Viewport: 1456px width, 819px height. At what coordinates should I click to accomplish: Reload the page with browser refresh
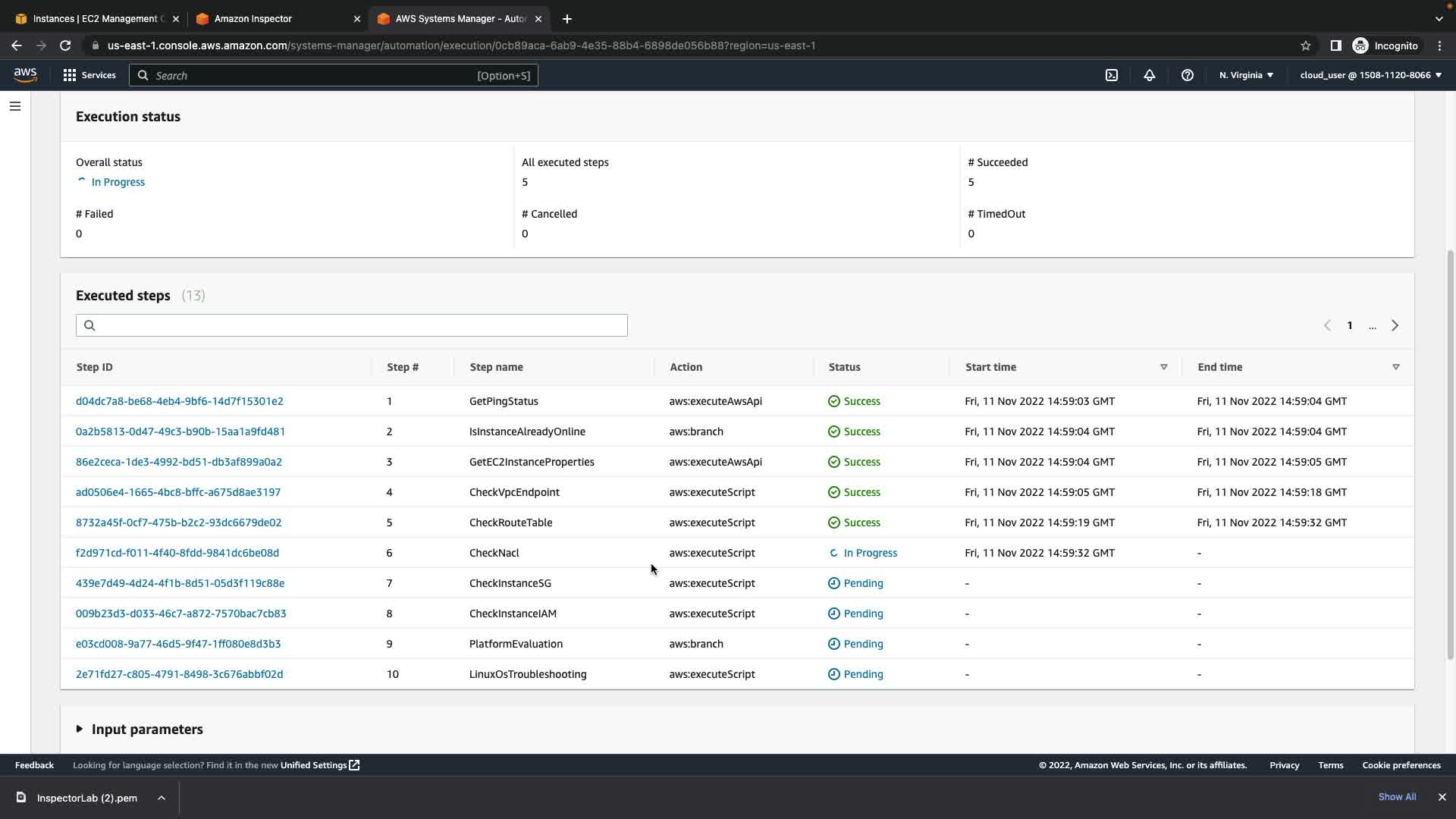[x=65, y=45]
